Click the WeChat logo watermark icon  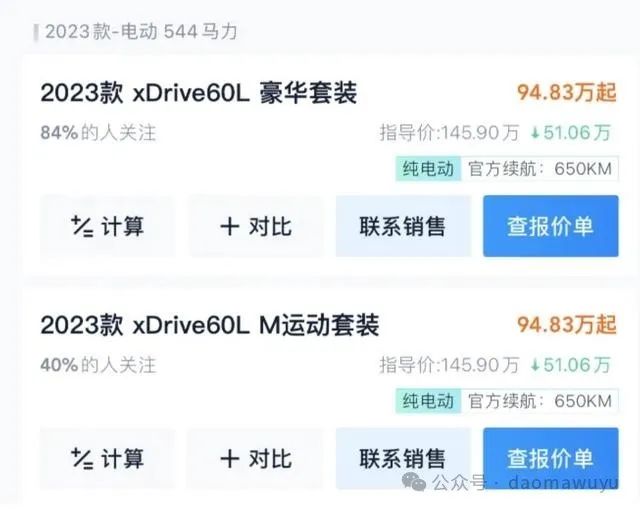pos(414,482)
